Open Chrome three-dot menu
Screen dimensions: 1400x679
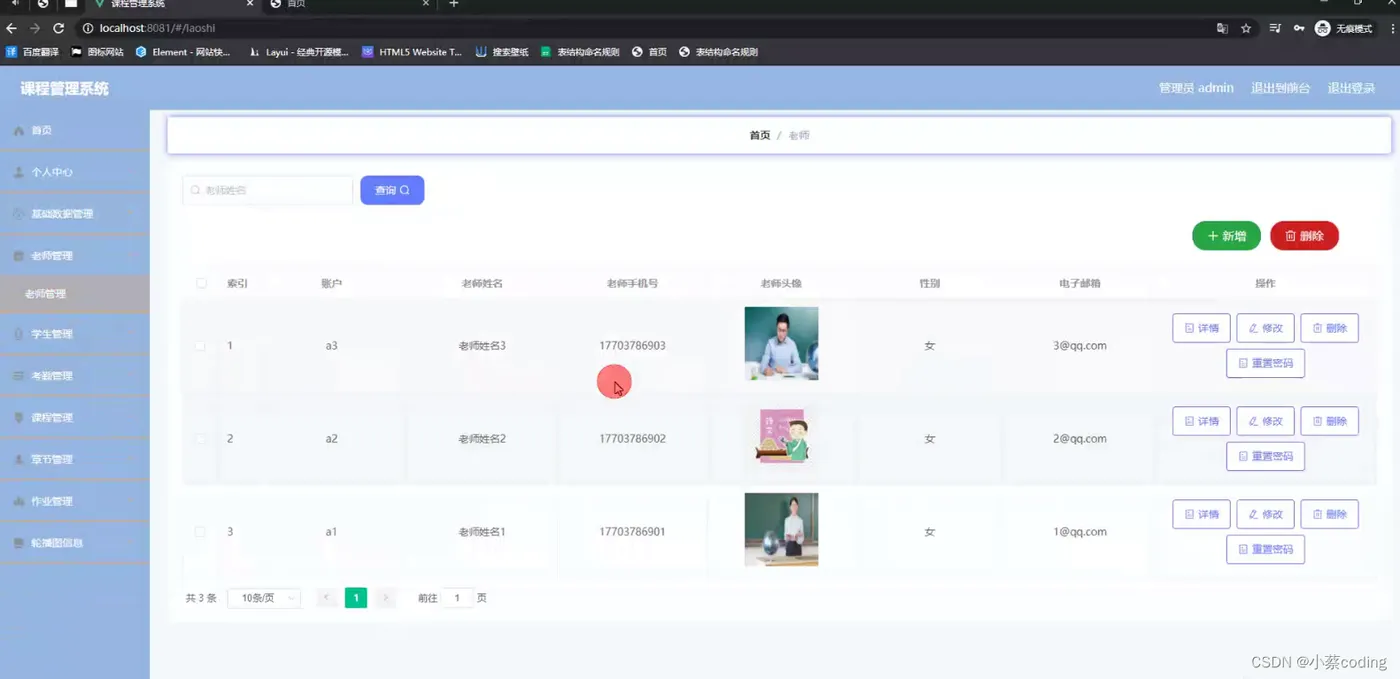(x=1392, y=28)
